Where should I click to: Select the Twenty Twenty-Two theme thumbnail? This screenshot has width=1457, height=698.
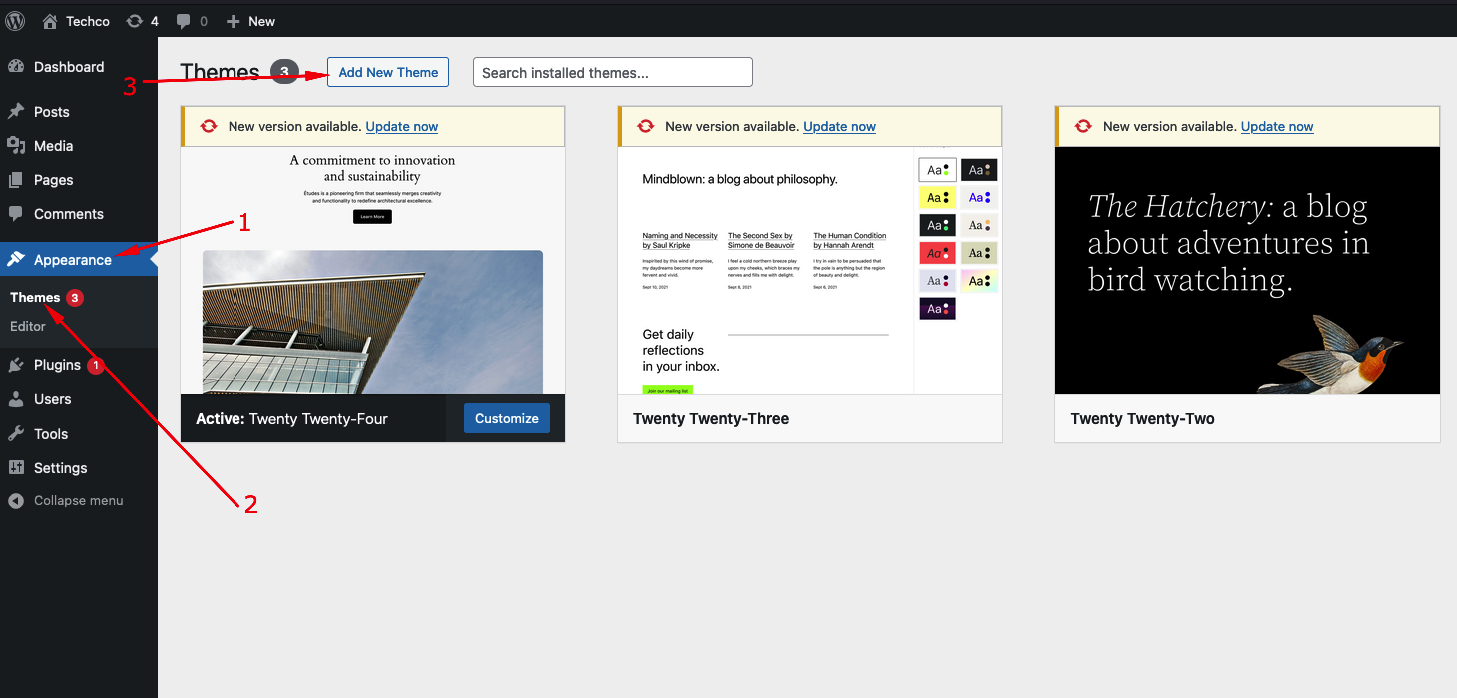pyautogui.click(x=1247, y=270)
